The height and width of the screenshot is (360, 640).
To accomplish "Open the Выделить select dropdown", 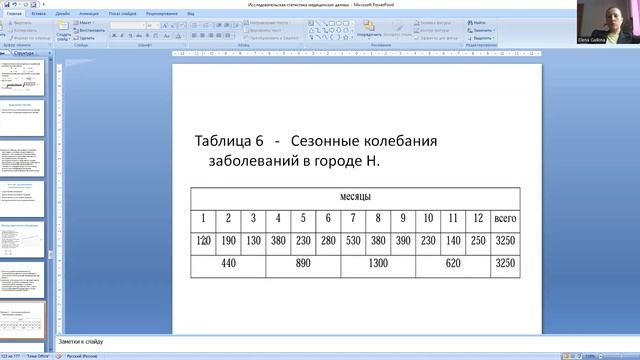I will pos(481,38).
